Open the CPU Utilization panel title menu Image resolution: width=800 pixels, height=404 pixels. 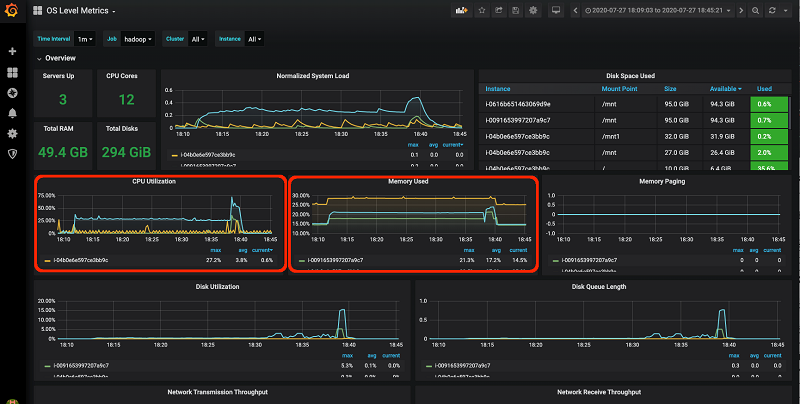click(154, 181)
